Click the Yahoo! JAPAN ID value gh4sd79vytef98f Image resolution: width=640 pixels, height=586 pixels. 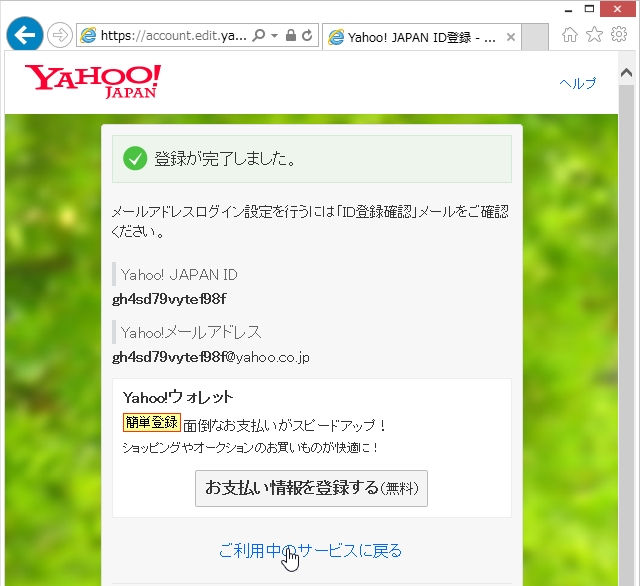click(x=169, y=299)
